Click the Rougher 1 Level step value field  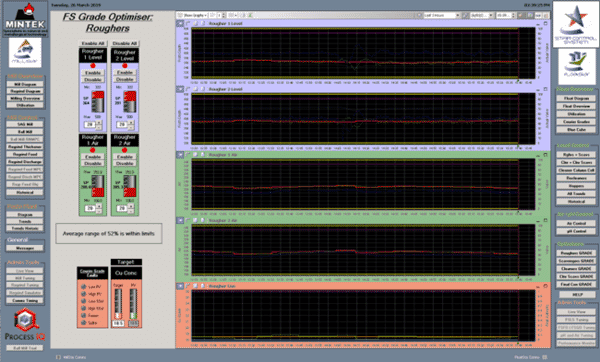tap(90, 124)
